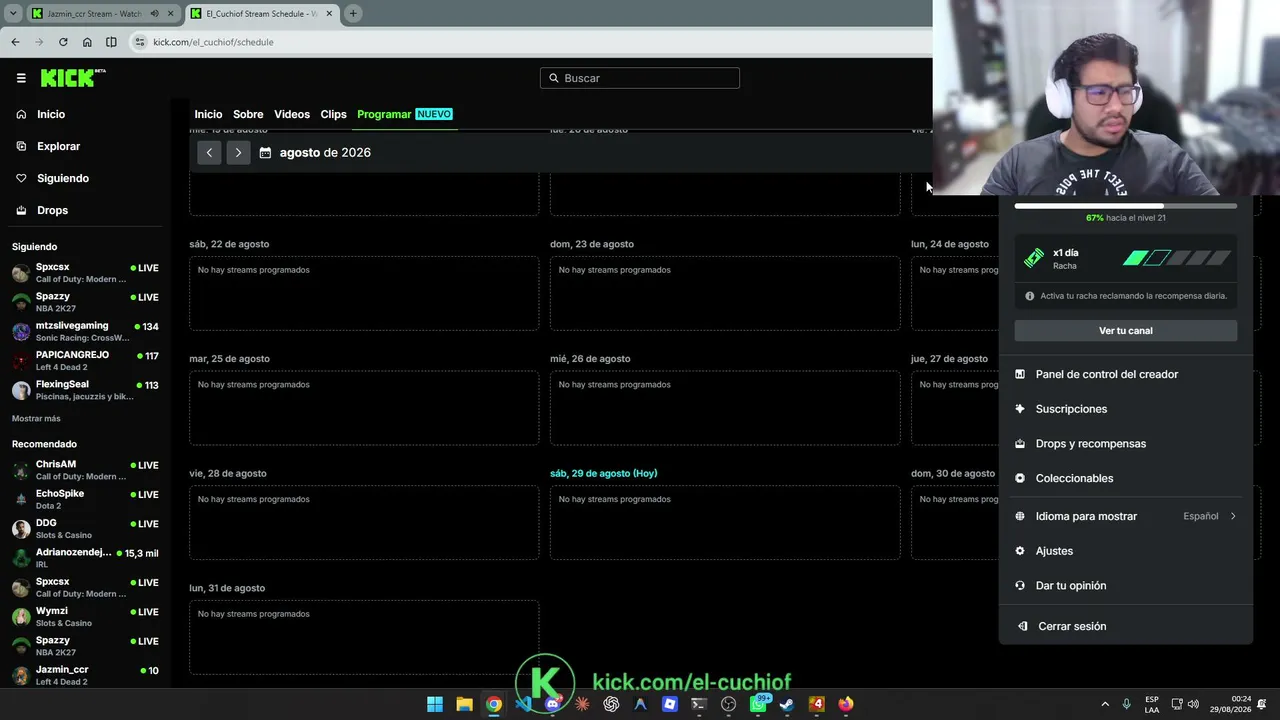Open a new browser tab

coord(353,14)
